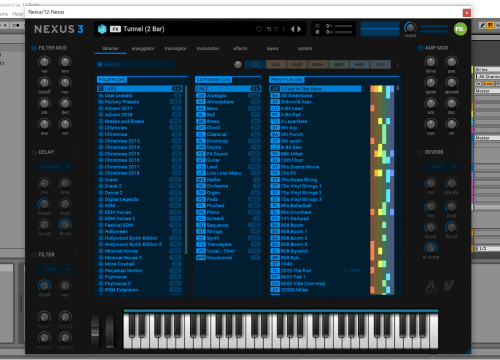The height and width of the screenshot is (360, 500).
Task: Switch to the effects tab
Action: pos(240,49)
